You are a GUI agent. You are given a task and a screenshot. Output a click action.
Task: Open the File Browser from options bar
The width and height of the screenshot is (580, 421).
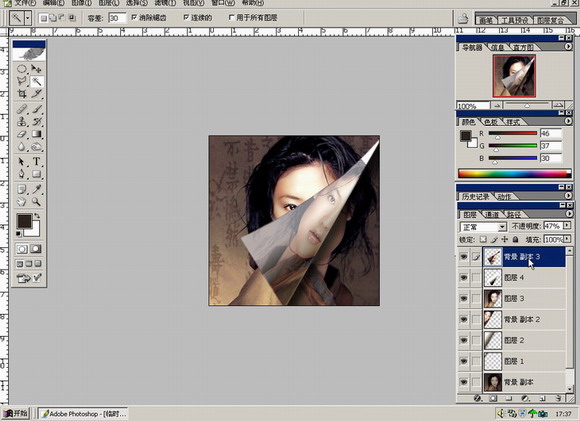pyautogui.click(x=463, y=18)
